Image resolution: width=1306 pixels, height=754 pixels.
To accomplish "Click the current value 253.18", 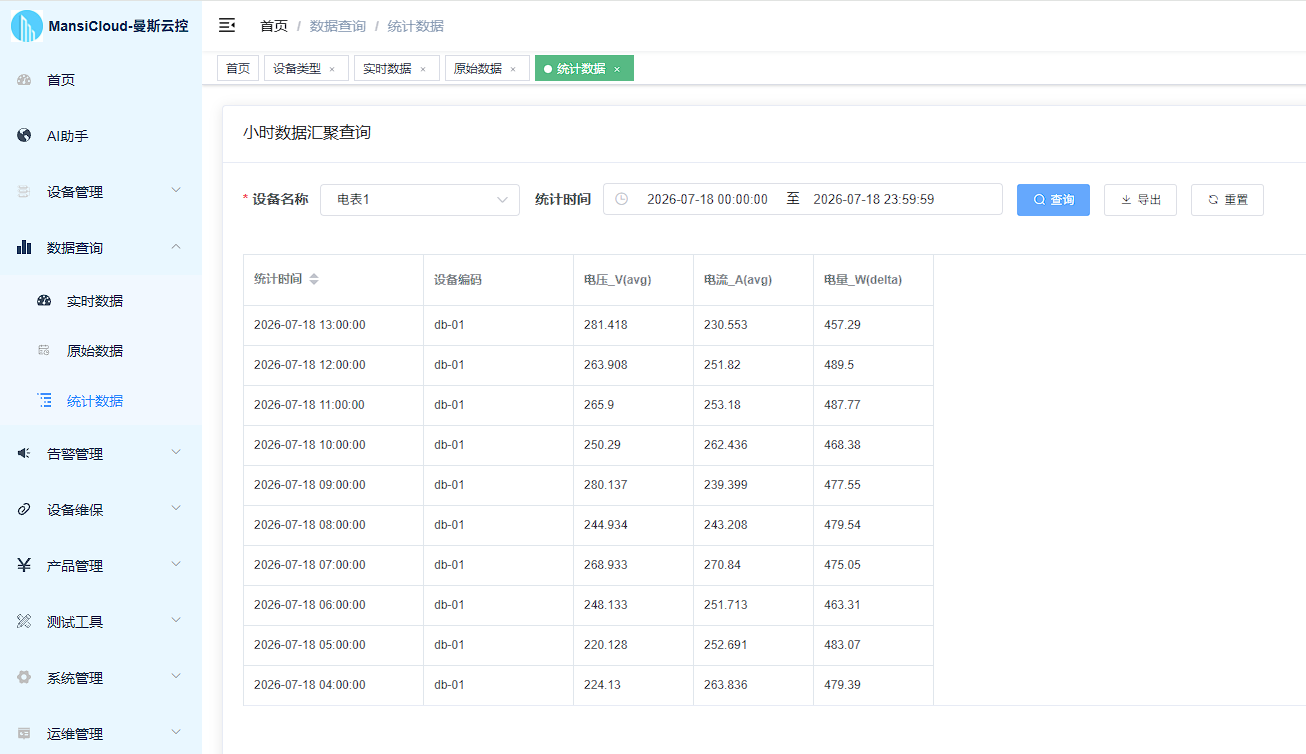I will [723, 405].
